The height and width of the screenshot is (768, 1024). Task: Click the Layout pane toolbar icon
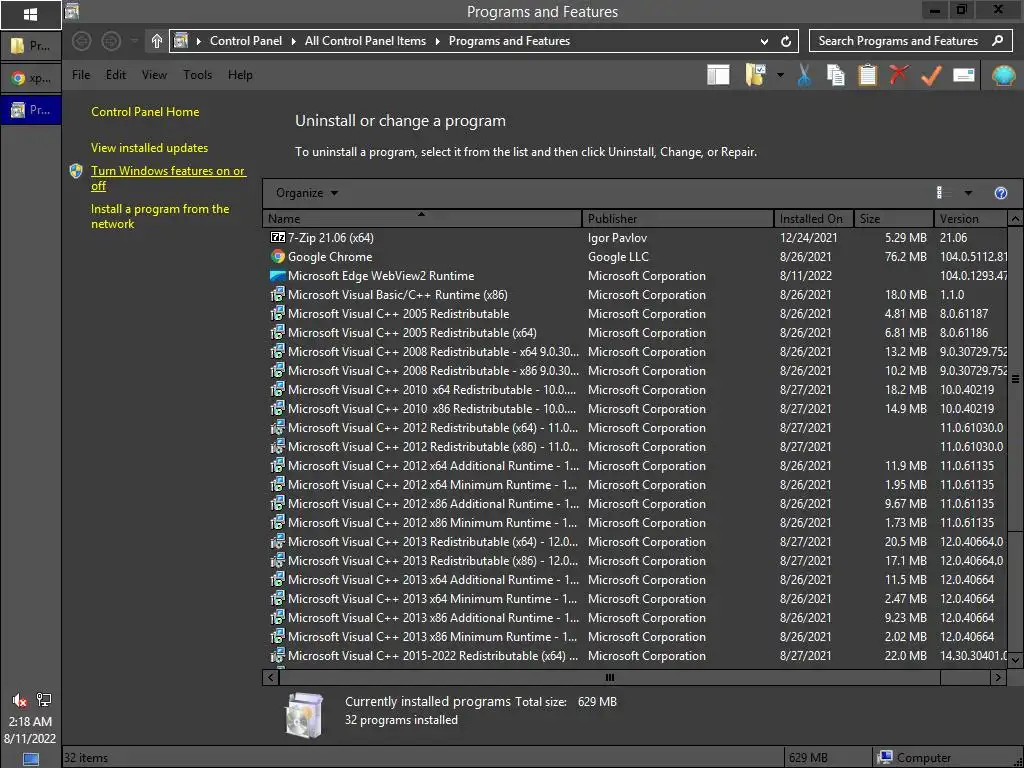click(x=718, y=75)
